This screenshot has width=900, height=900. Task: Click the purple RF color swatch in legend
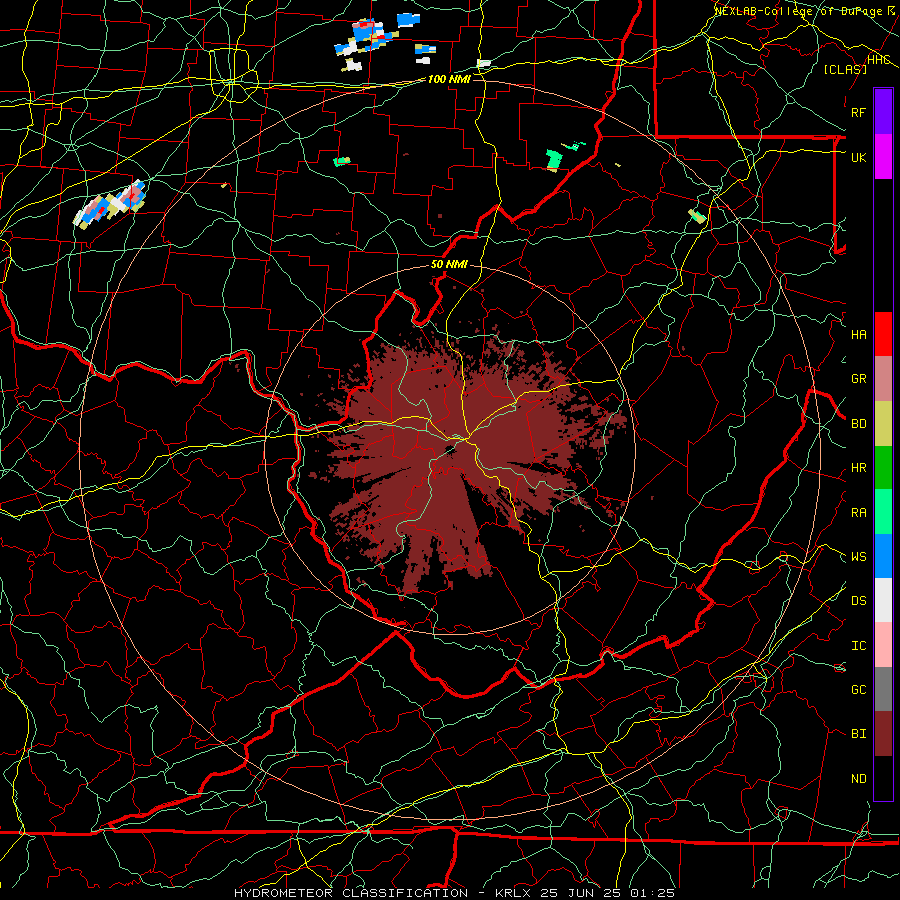coord(883,112)
